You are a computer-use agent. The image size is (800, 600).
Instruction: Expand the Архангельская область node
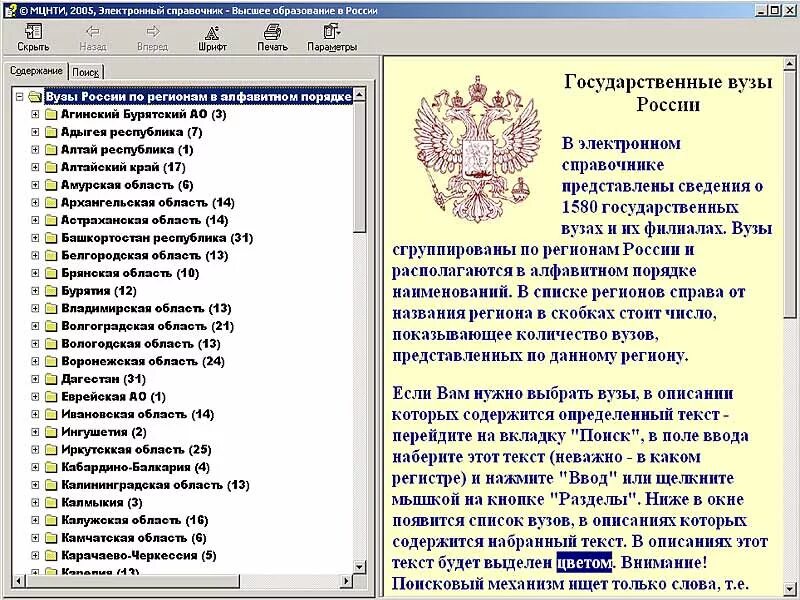[x=35, y=203]
